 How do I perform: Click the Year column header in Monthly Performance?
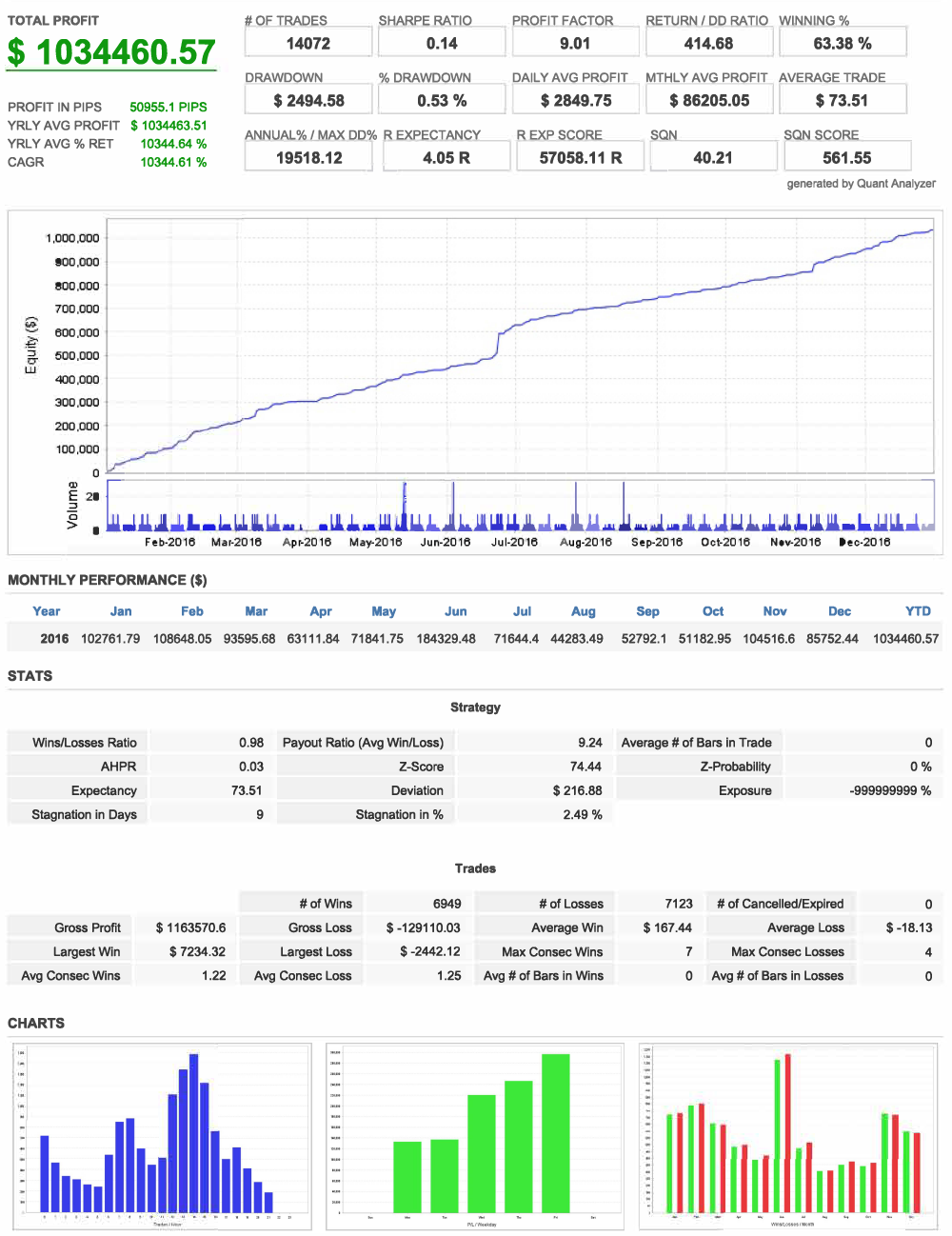tap(46, 611)
